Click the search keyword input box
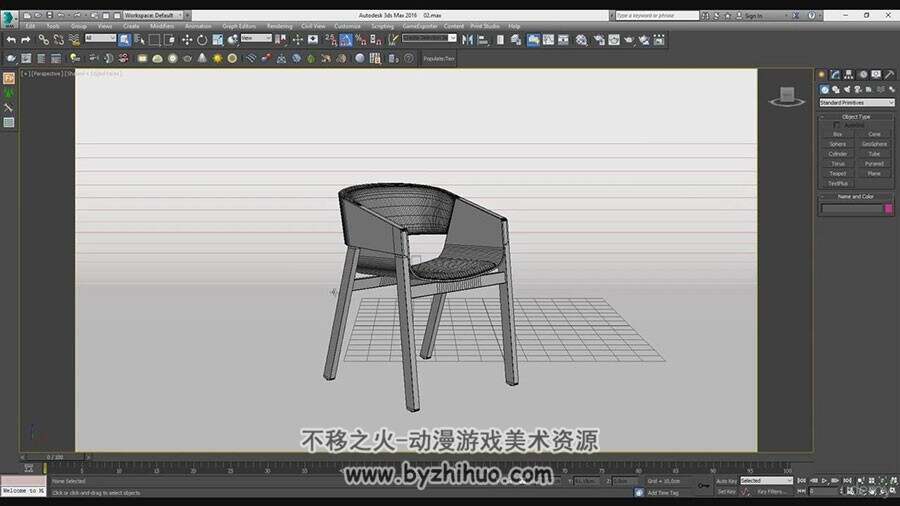Image resolution: width=900 pixels, height=506 pixels. click(657, 15)
